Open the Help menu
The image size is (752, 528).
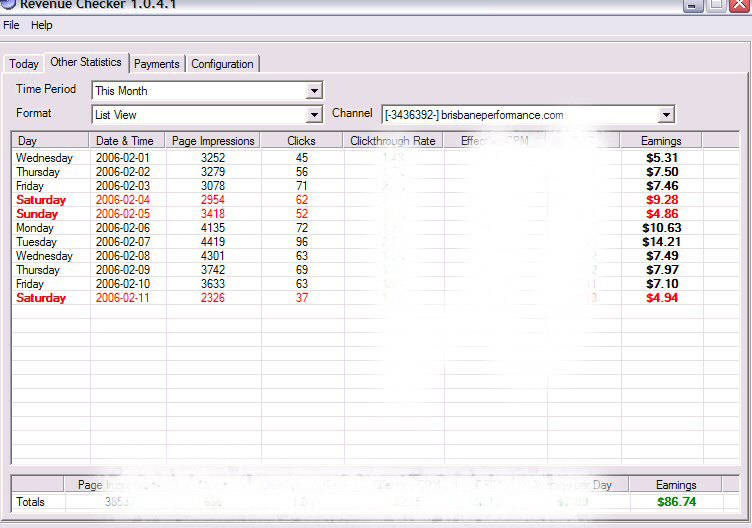(x=41, y=25)
